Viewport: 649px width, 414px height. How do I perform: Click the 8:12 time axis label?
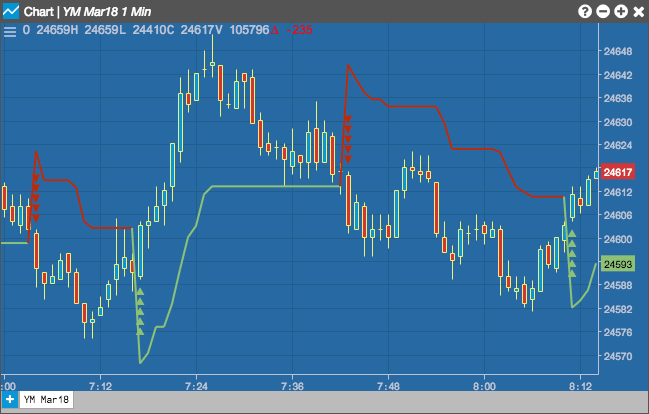(x=580, y=386)
